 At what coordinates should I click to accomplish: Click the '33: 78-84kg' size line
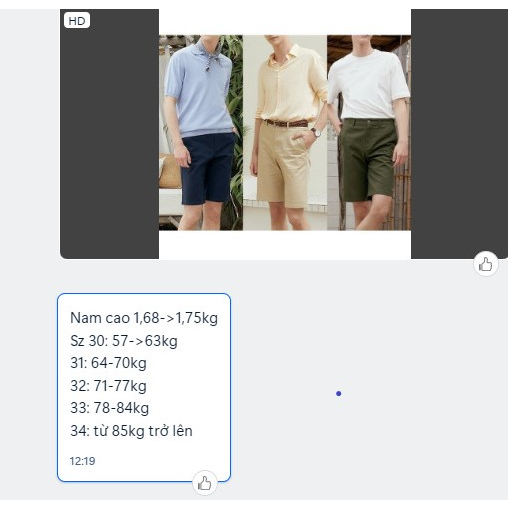[x=110, y=408]
